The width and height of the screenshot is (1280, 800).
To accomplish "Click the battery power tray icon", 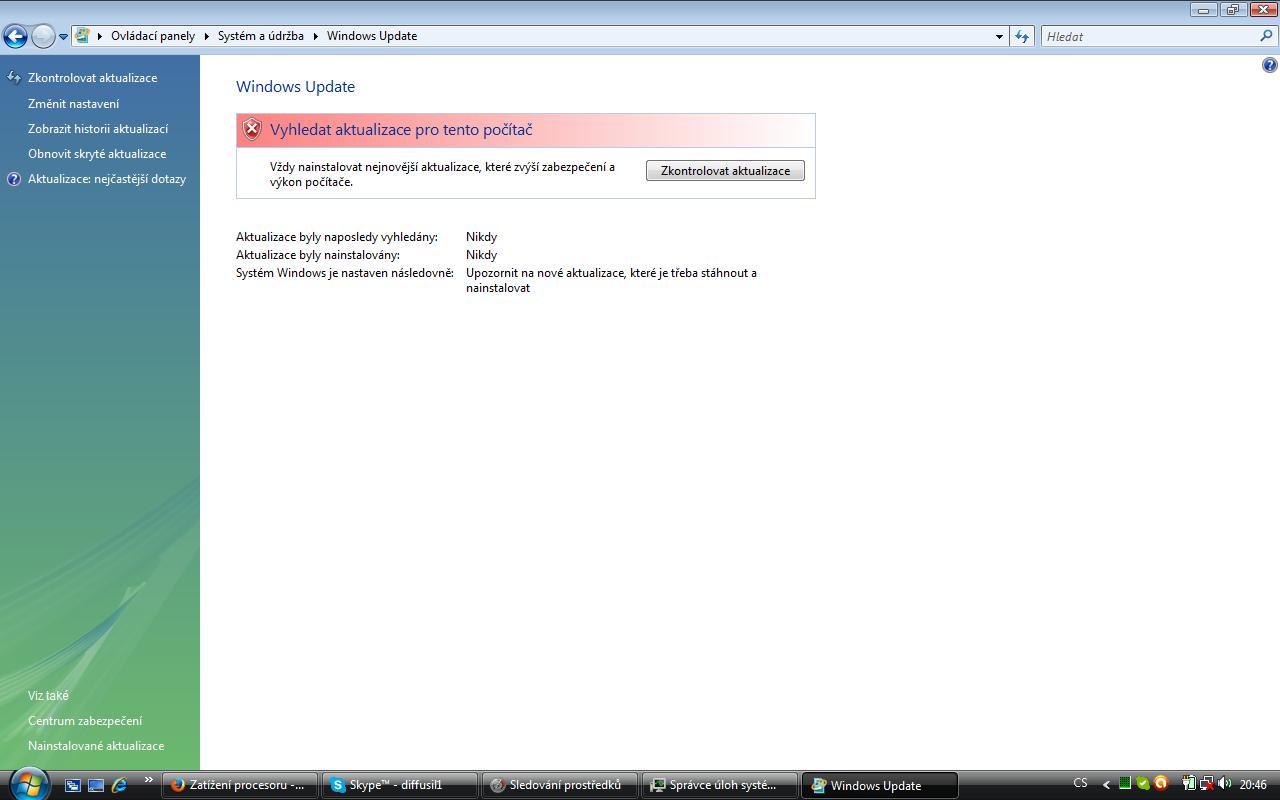I will (1189, 784).
